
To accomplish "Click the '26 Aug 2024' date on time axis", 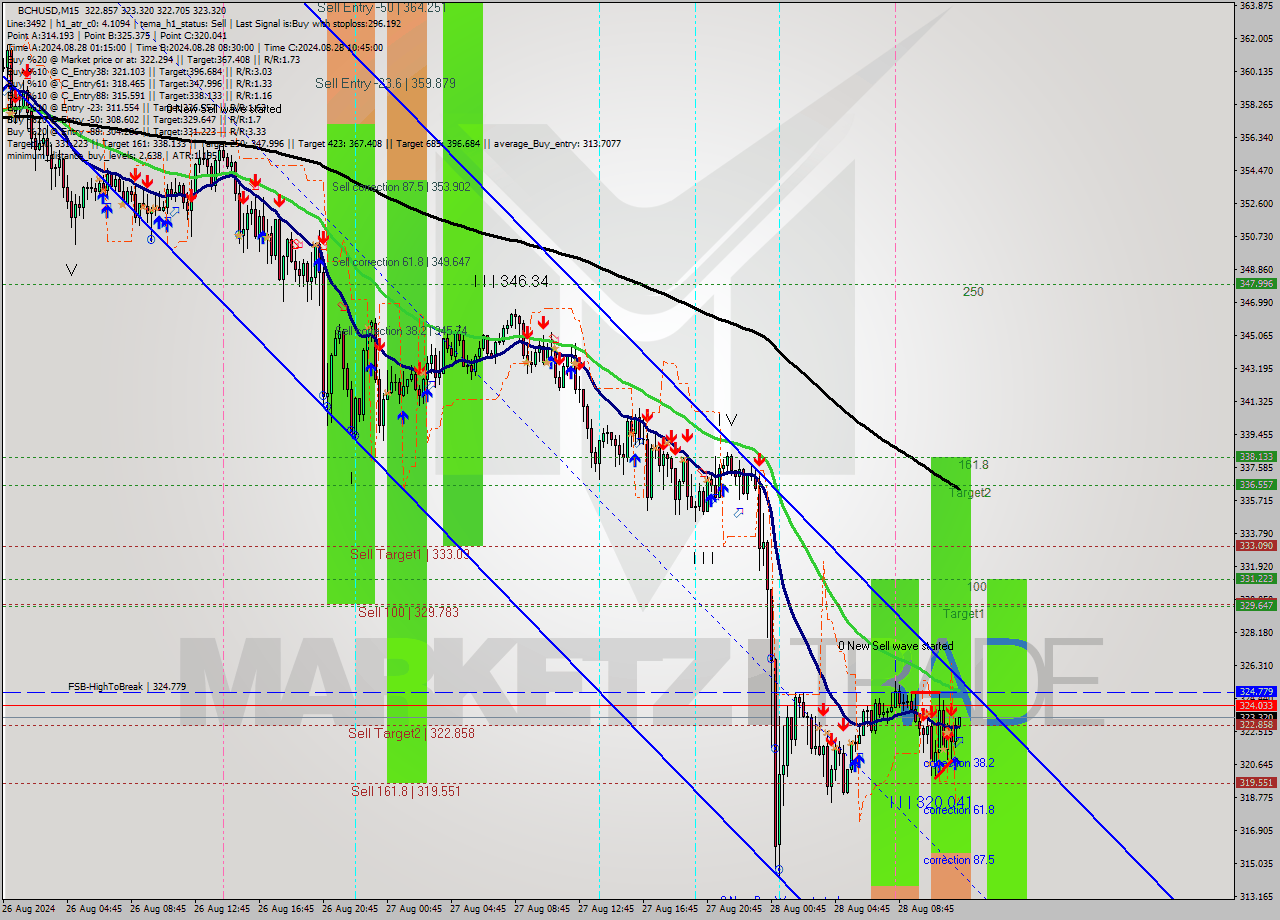I will [29, 910].
